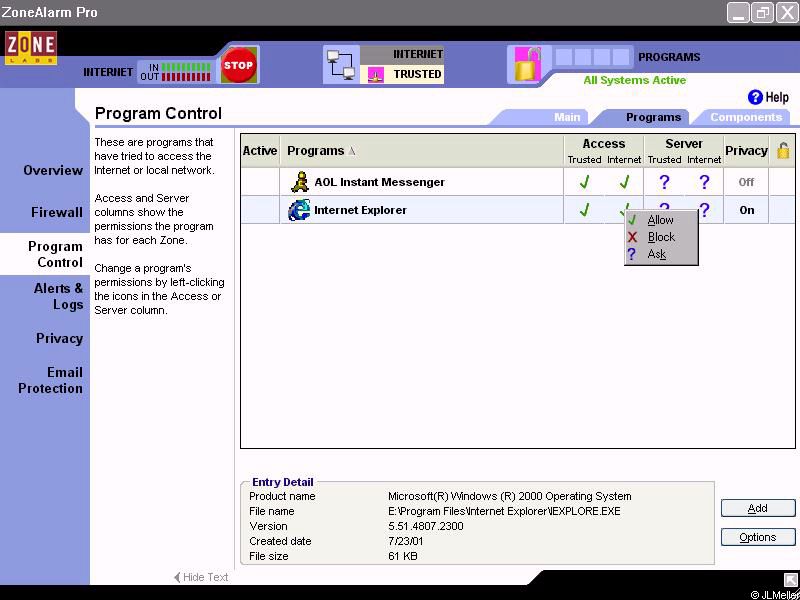This screenshot has width=800, height=600.
Task: Toggle Privacy setting for AOL Instant Messenger
Action: coord(746,182)
